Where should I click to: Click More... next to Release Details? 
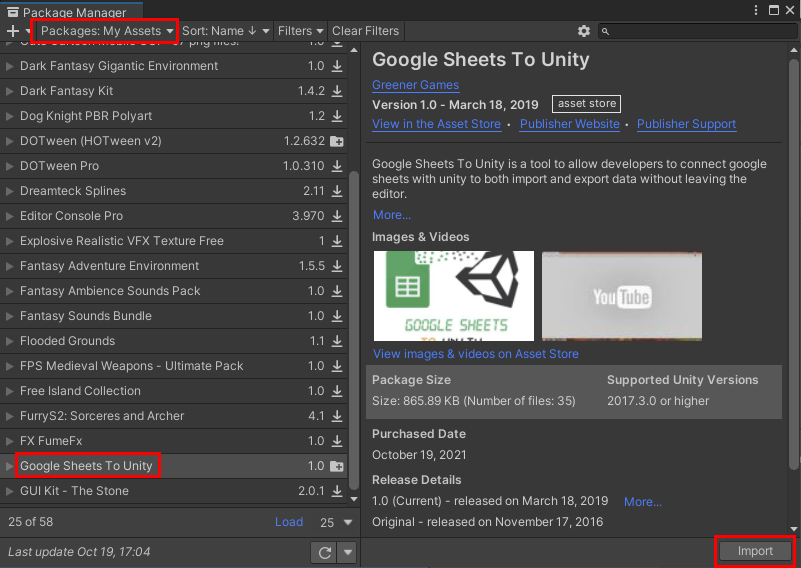click(x=643, y=502)
